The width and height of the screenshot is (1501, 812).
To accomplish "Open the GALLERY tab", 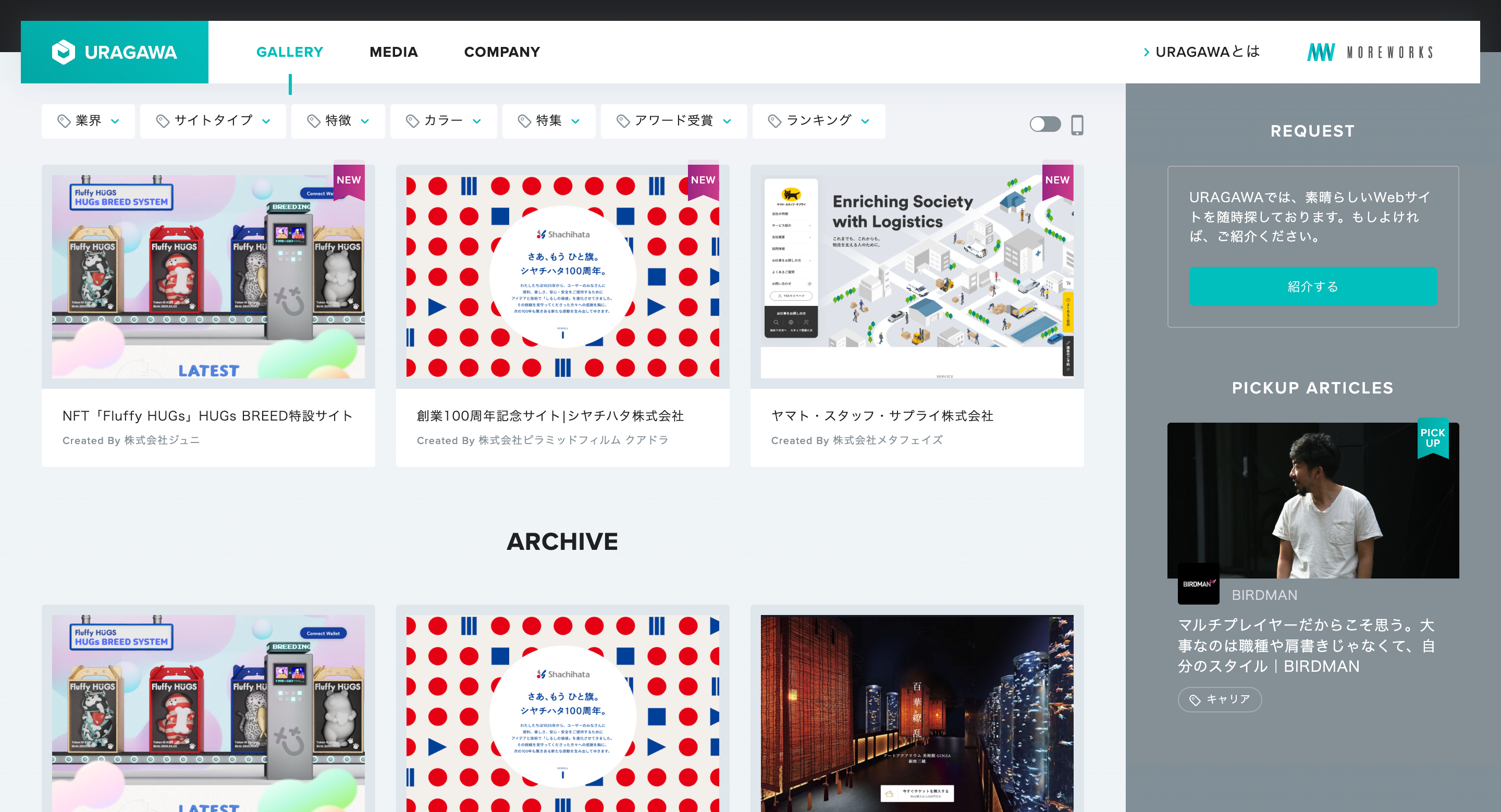I will tap(290, 53).
